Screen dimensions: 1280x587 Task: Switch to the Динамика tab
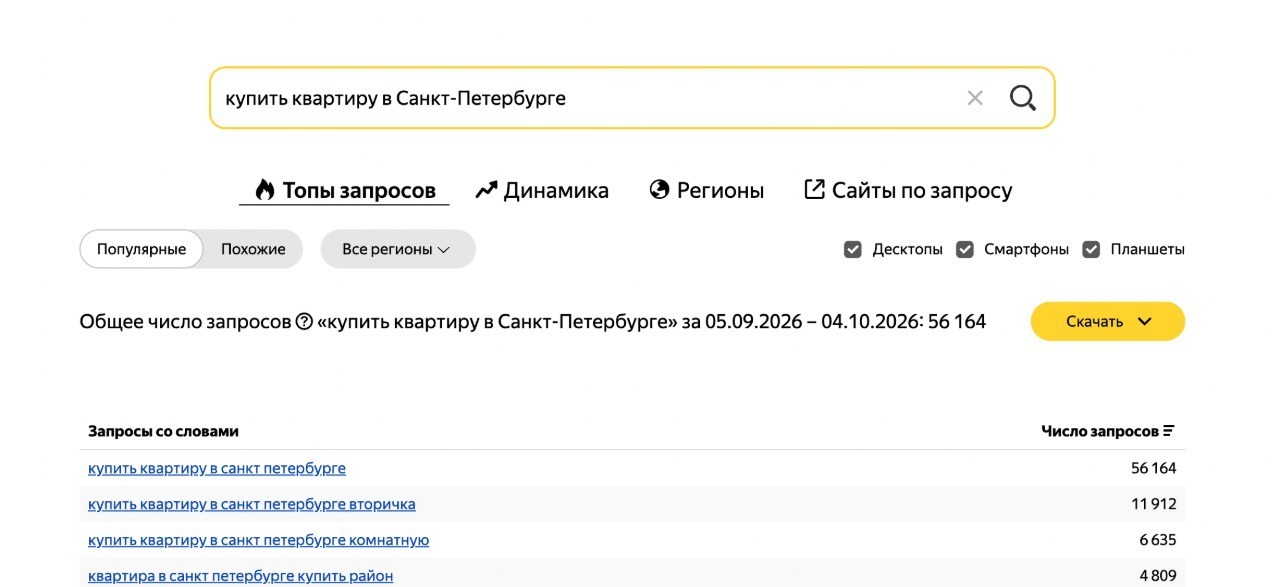click(x=542, y=190)
